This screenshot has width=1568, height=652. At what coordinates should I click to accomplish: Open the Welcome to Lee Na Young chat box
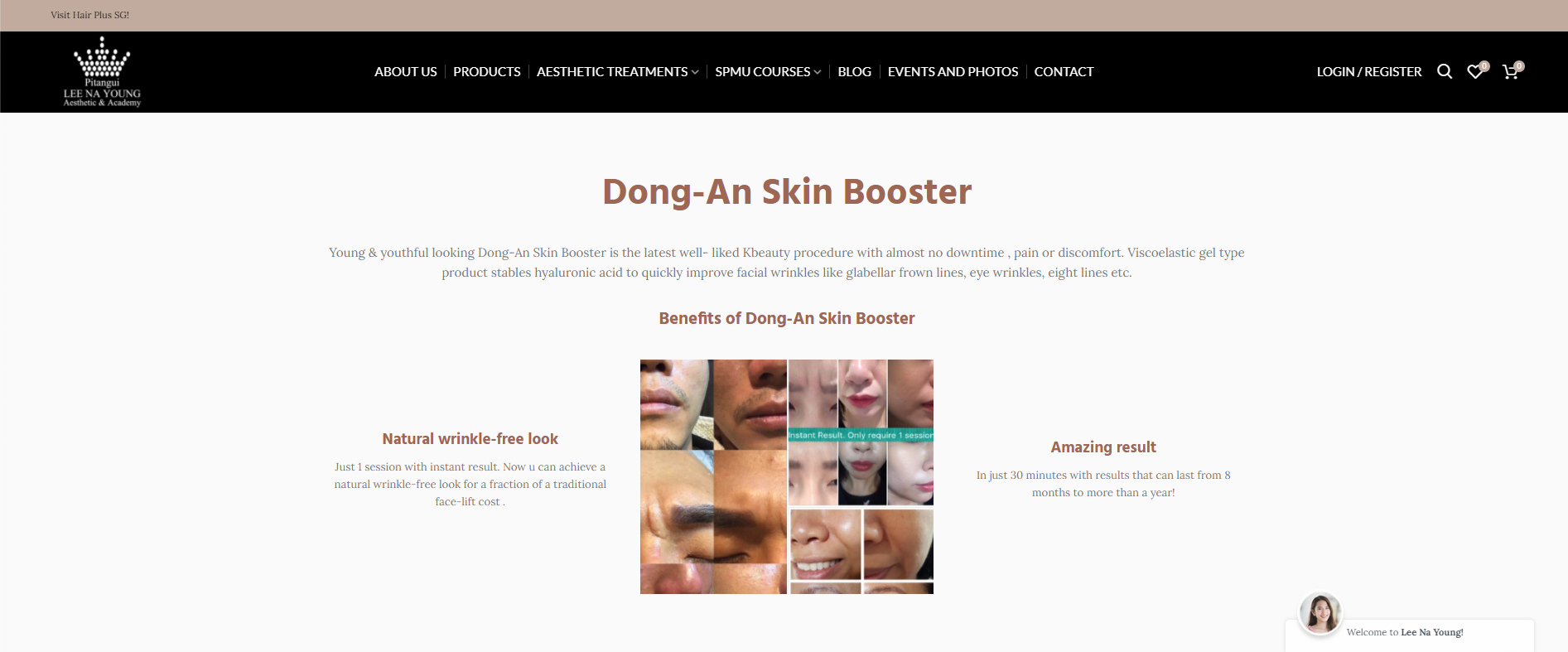click(1410, 634)
